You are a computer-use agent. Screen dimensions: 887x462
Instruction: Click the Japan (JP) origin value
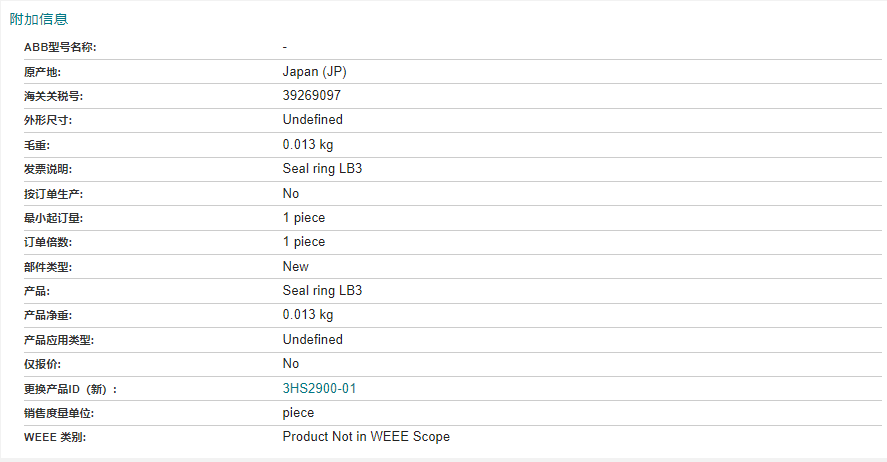tap(314, 72)
